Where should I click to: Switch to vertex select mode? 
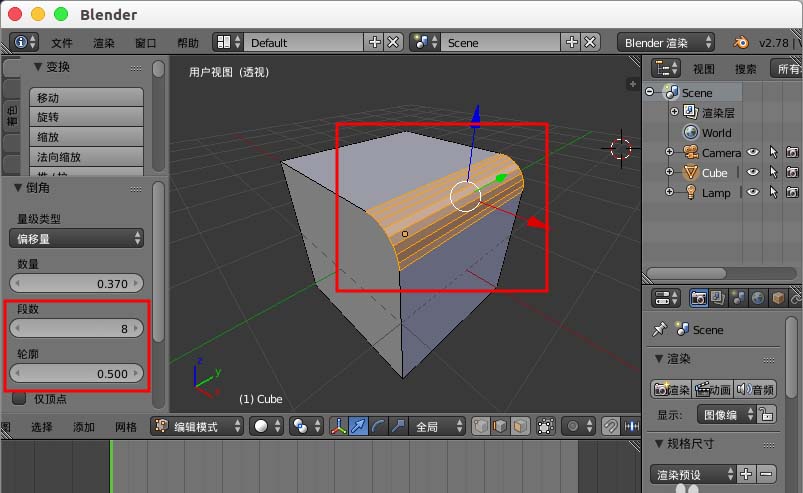480,426
